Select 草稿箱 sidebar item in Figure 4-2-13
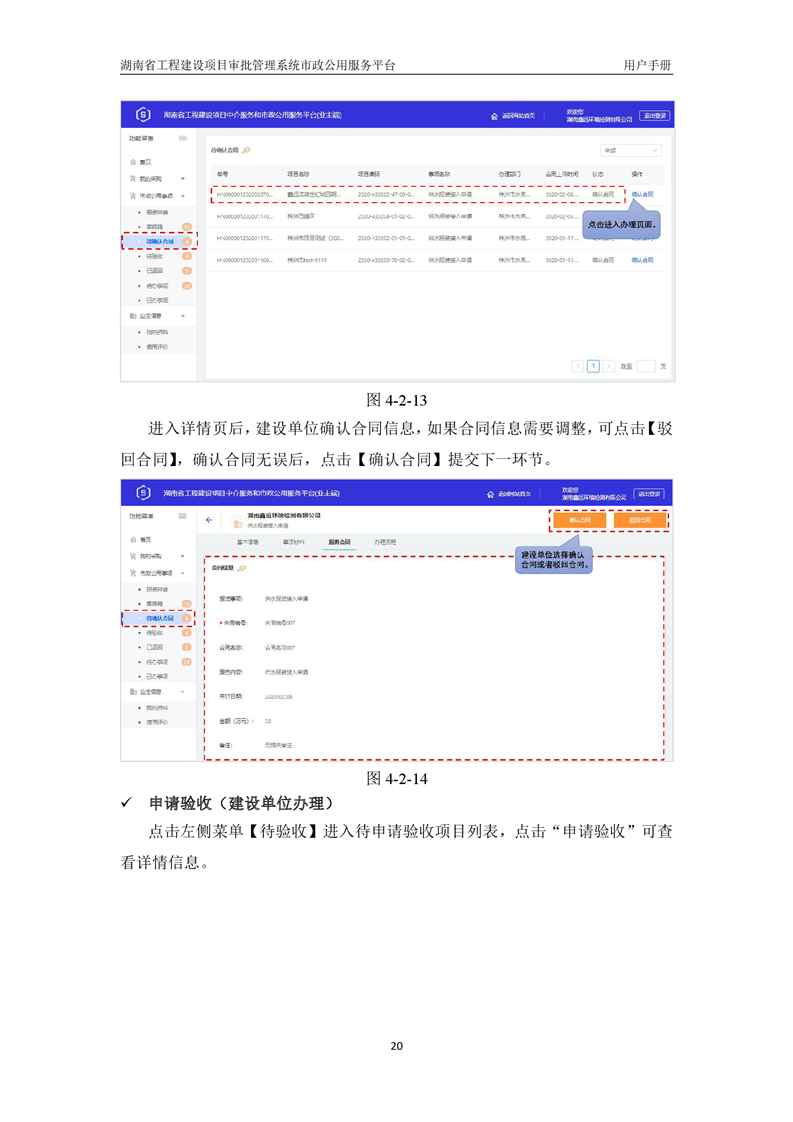793x1122 pixels. pos(155,227)
